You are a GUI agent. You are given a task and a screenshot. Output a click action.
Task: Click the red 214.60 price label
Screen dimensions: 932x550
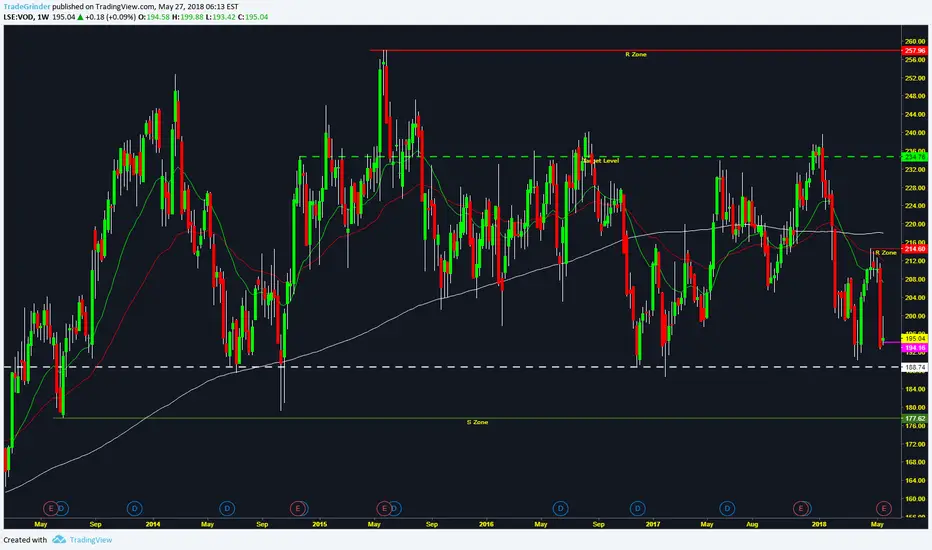pyautogui.click(x=915, y=249)
